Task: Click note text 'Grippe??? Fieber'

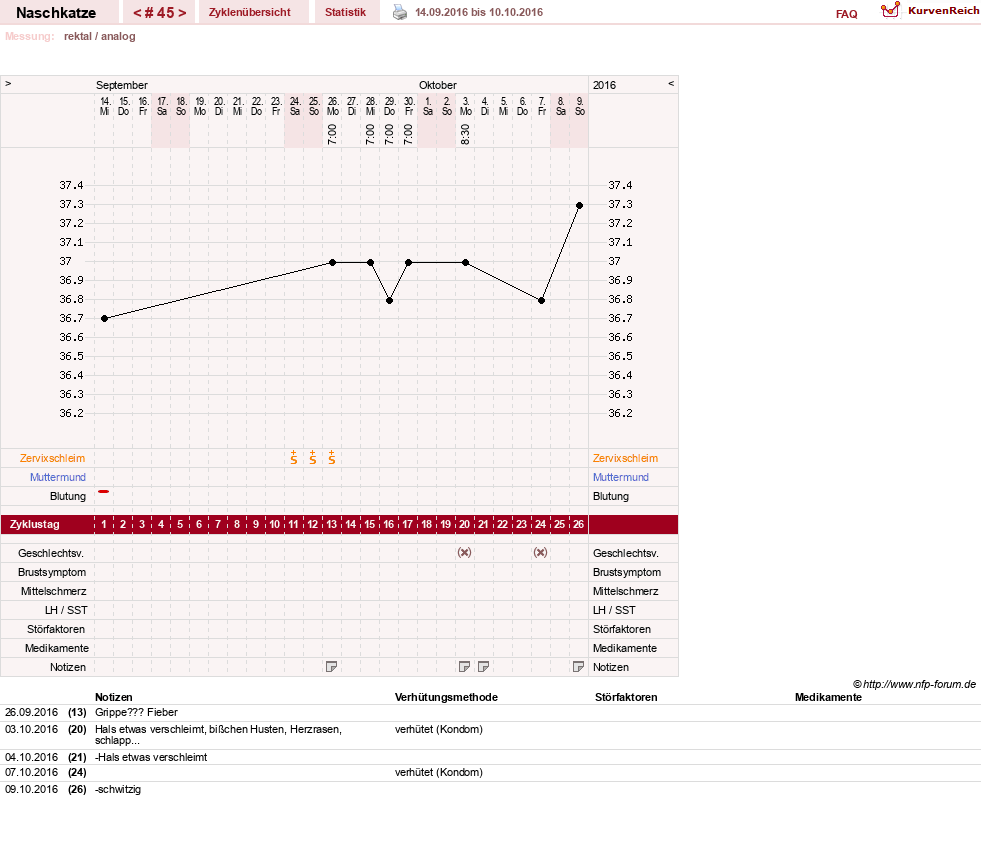Action: point(136,712)
